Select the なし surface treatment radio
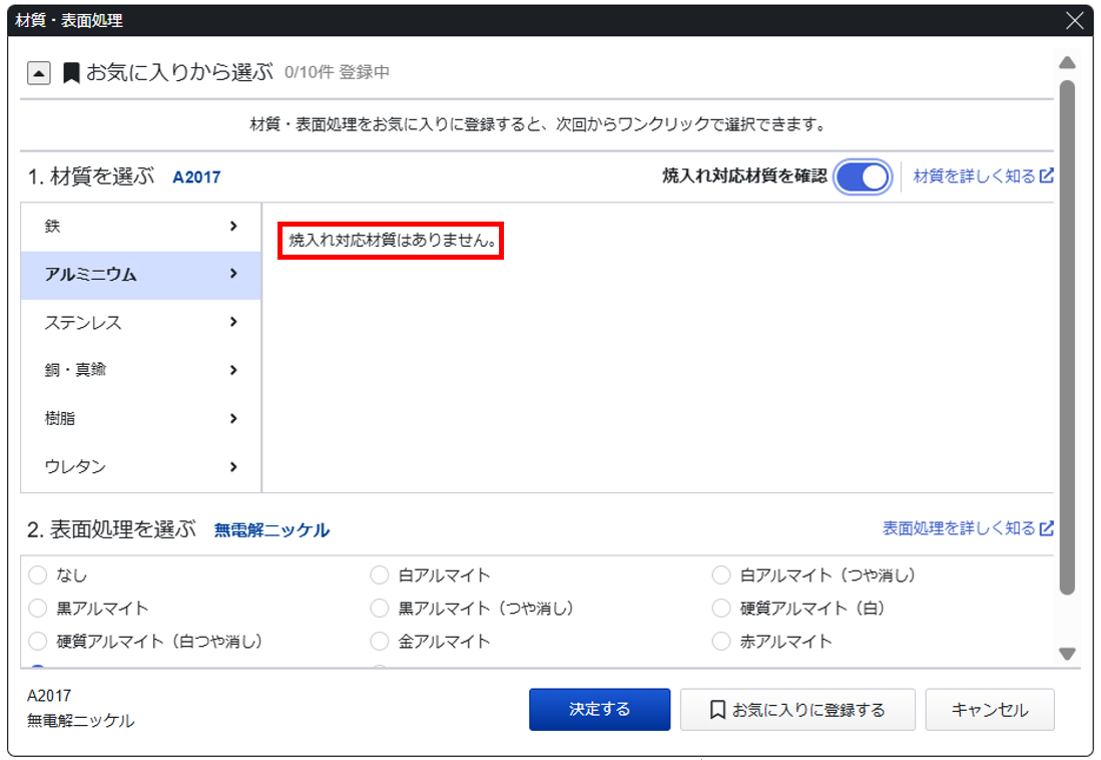Image resolution: width=1101 pixels, height=760 pixels. click(x=38, y=575)
